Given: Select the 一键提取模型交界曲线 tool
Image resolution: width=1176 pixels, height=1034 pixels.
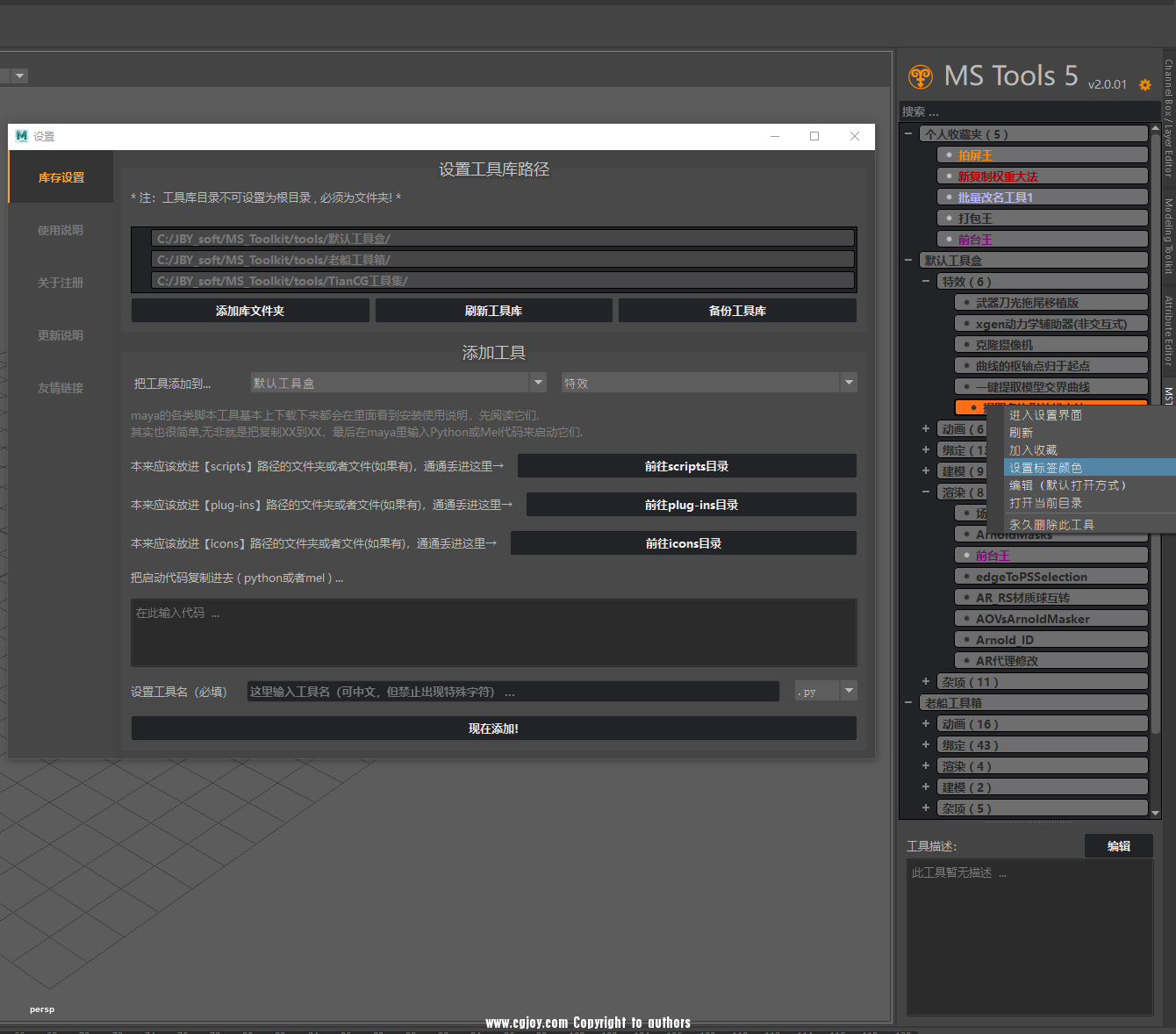Looking at the screenshot, I should (1051, 387).
